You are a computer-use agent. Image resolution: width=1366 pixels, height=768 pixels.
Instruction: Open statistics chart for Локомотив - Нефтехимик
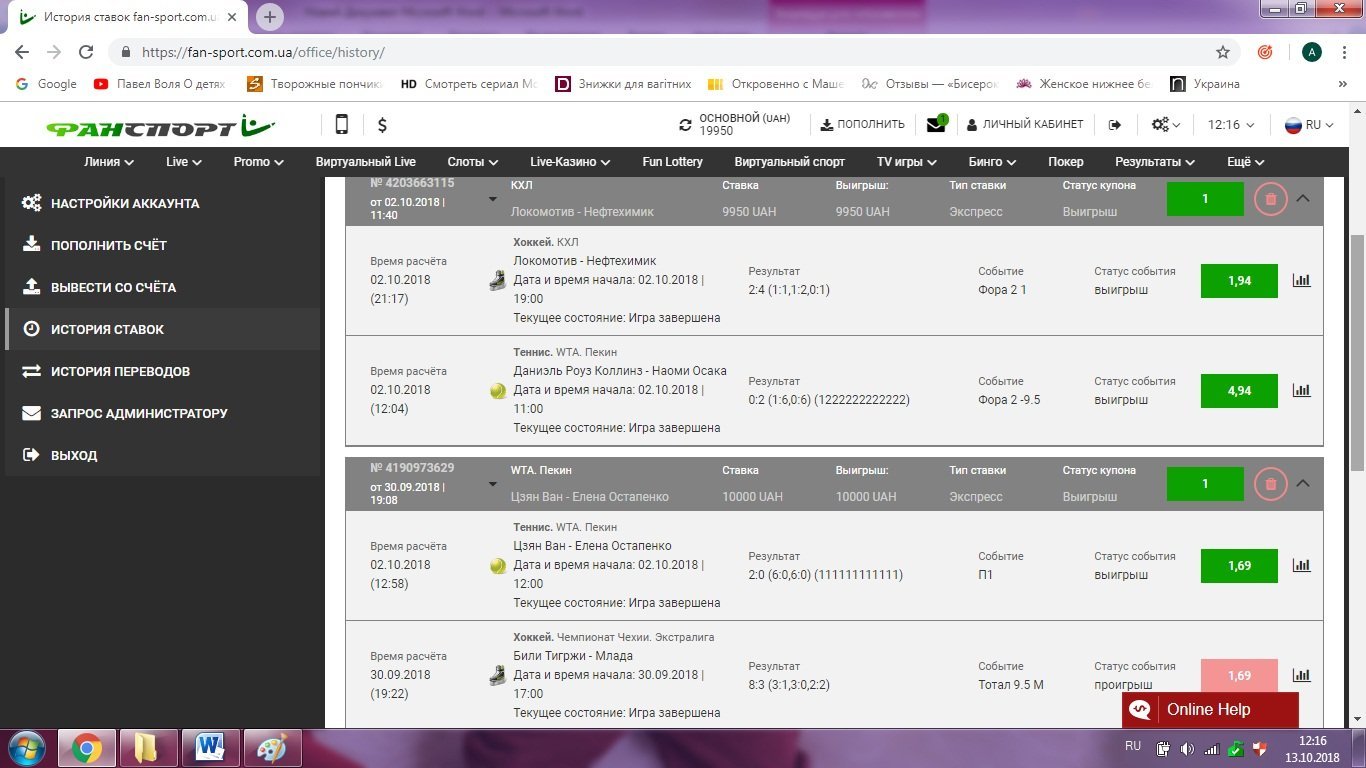pyautogui.click(x=1301, y=281)
